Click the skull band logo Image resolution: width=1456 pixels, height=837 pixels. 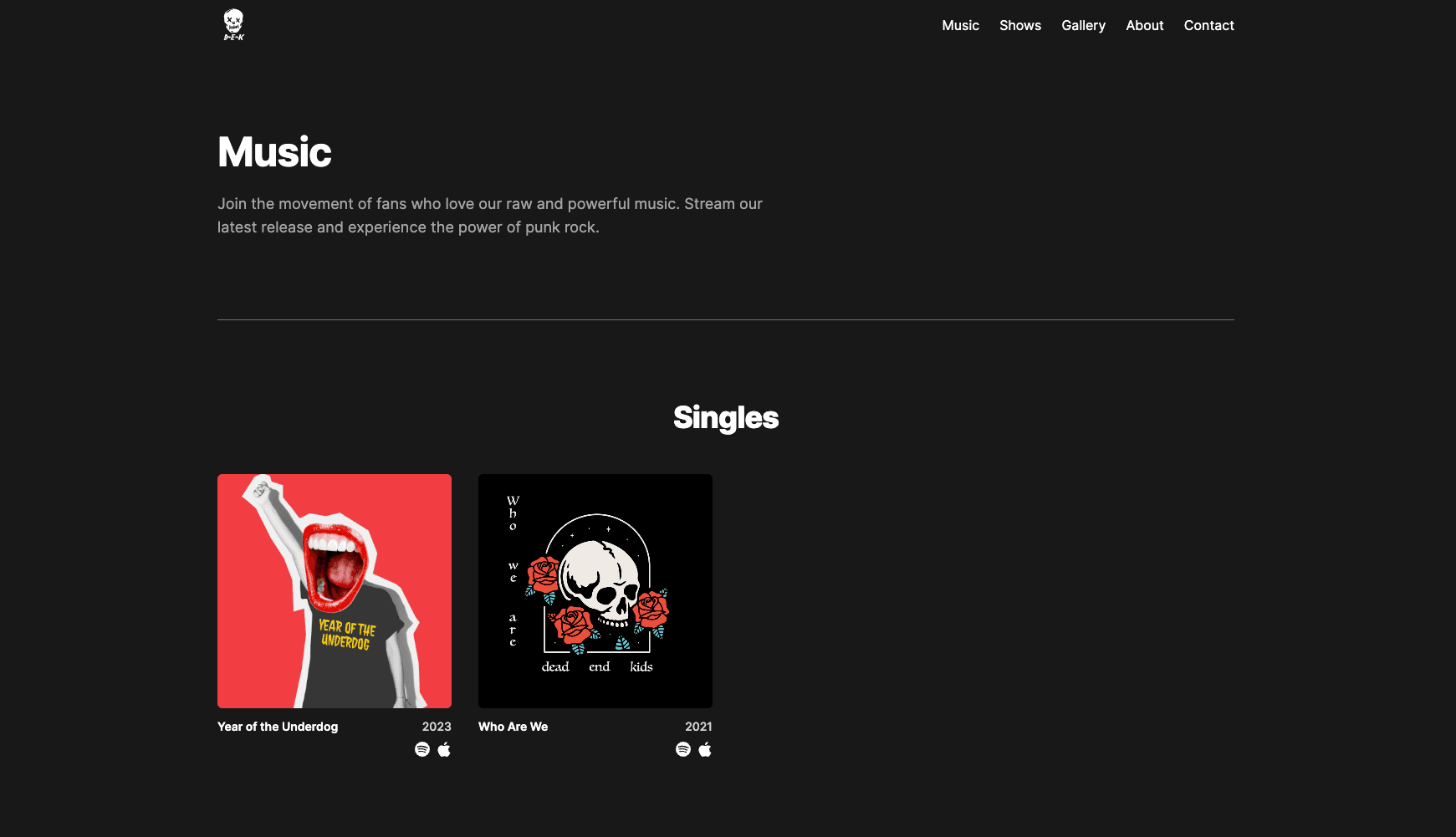234,25
